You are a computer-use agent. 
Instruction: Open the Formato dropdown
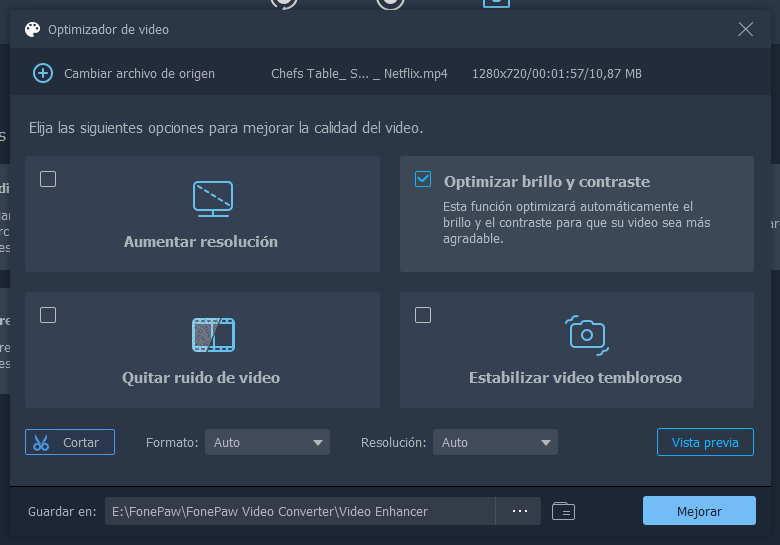267,442
